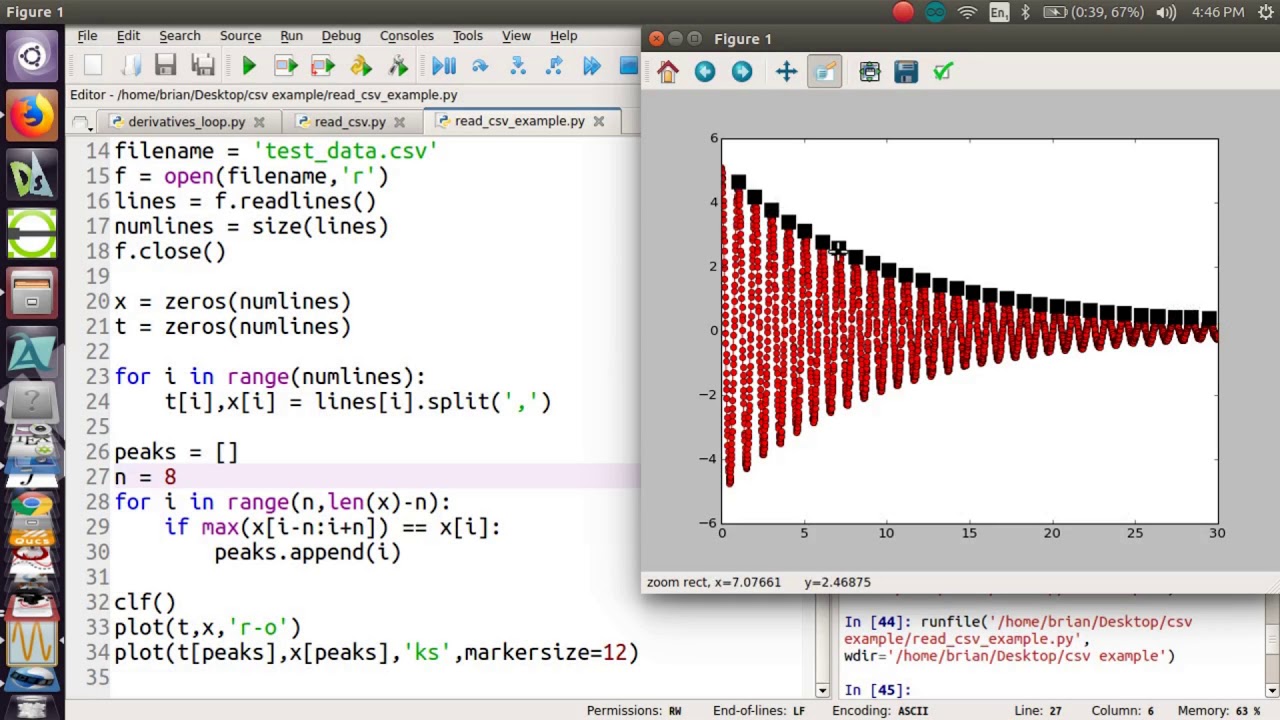
Task: Click the New file icon in Spyder toolbar
Action: tap(93, 67)
